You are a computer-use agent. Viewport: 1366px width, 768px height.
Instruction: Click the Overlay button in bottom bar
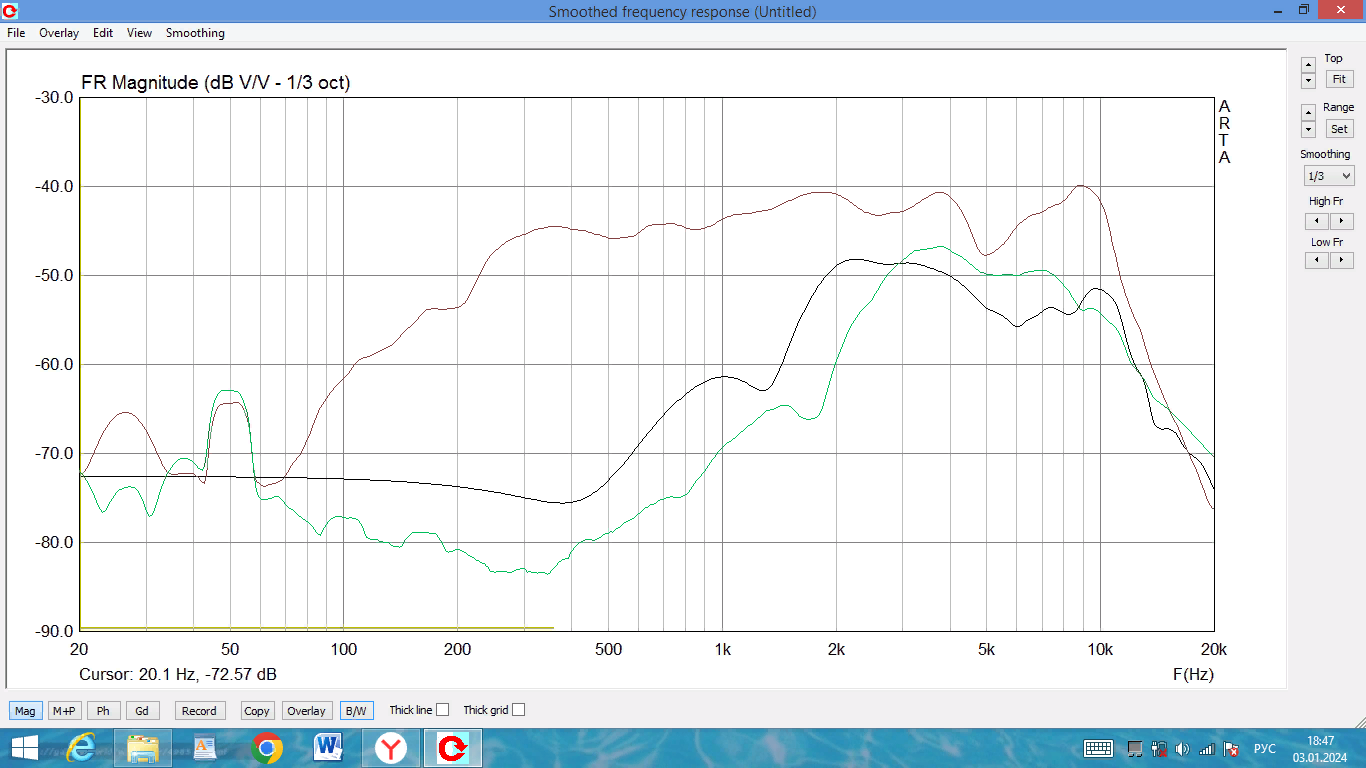[x=306, y=711]
